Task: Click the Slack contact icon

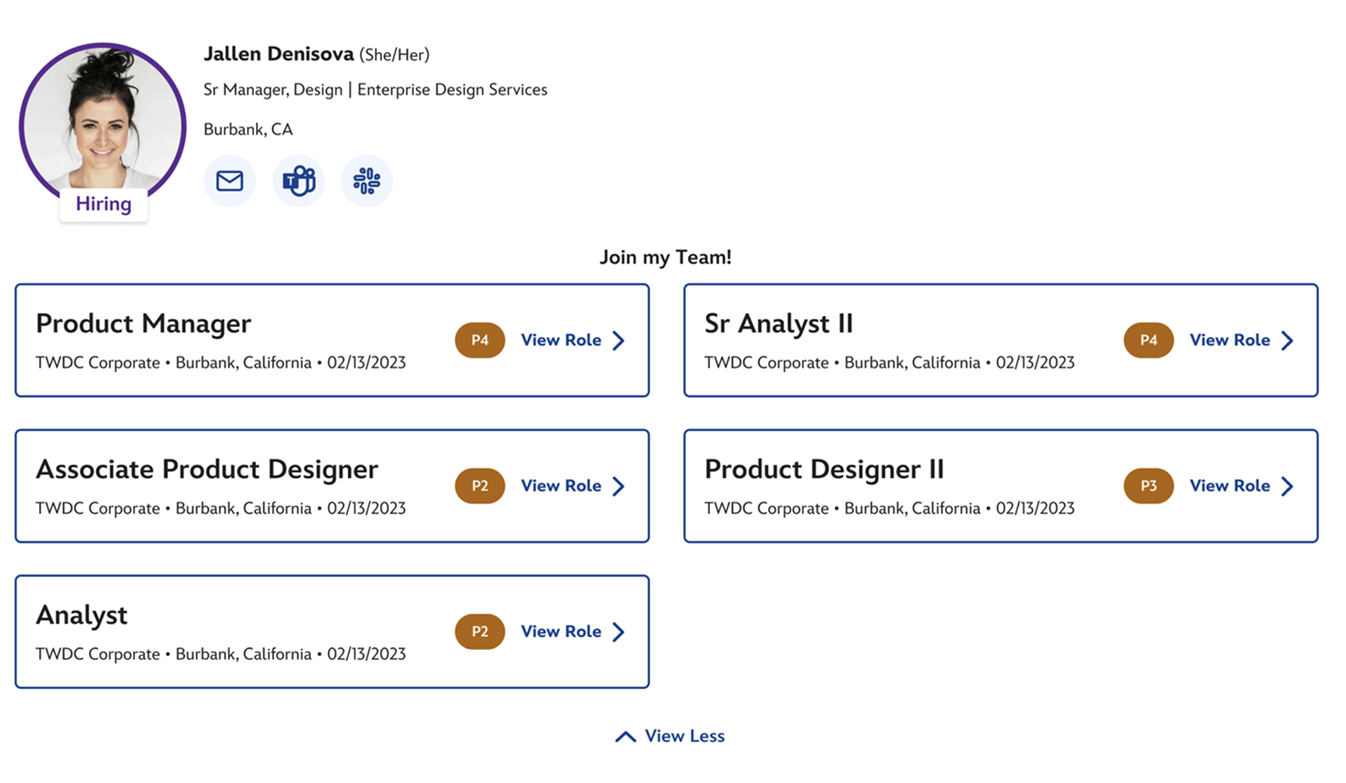Action: click(x=366, y=181)
